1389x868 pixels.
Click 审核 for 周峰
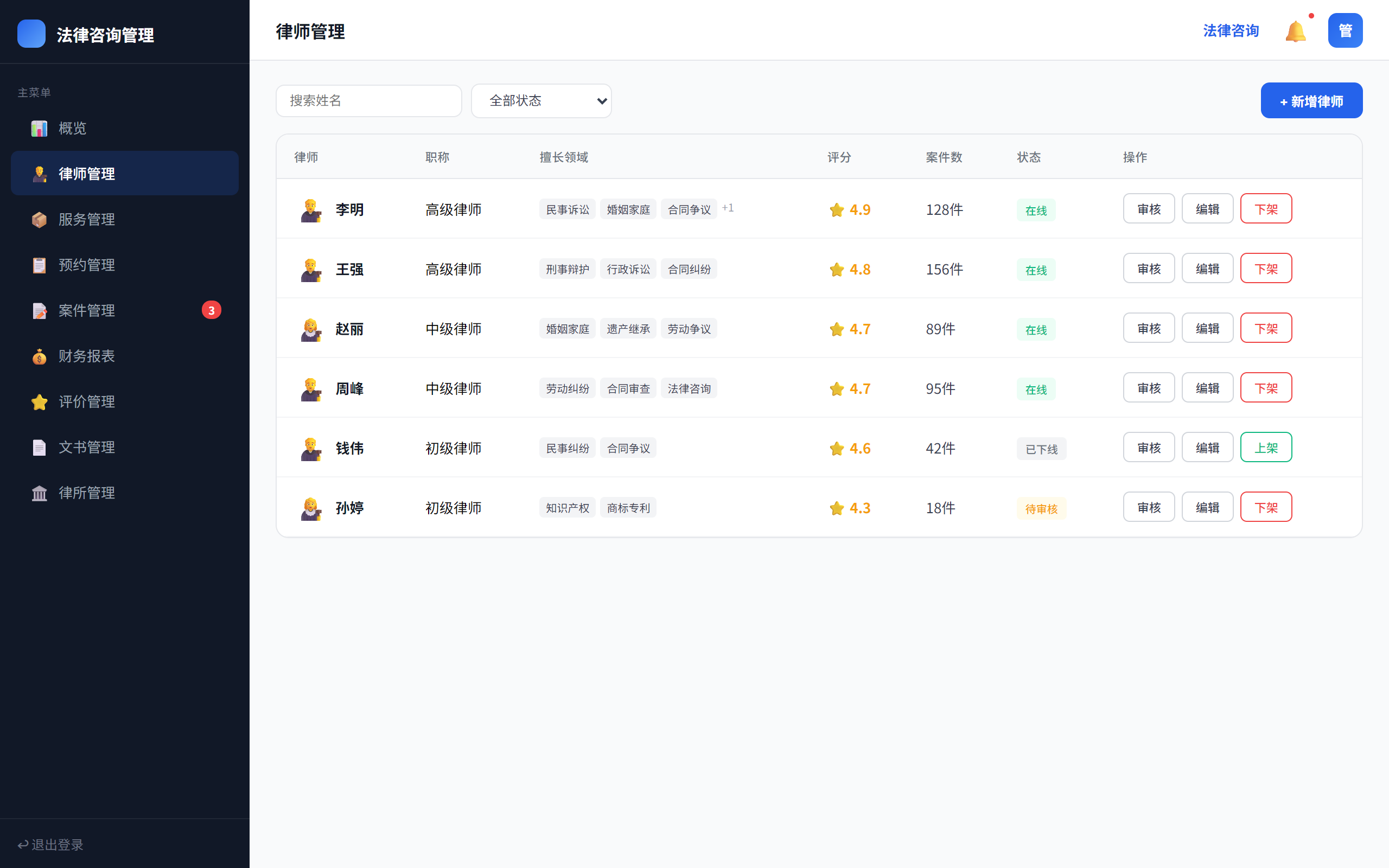1149,388
